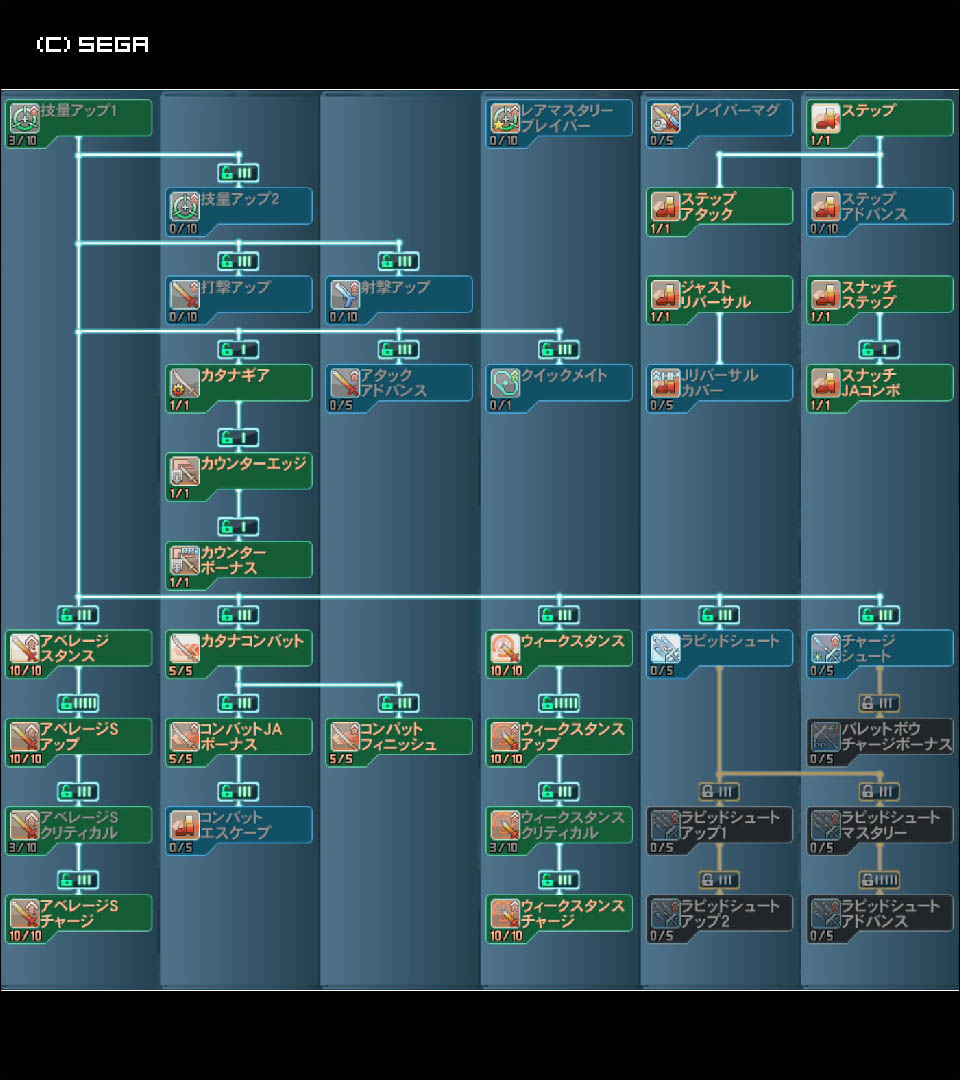The height and width of the screenshot is (1080, 960).
Task: Select the 技量アップ1 skill icon
Action: (x=24, y=118)
